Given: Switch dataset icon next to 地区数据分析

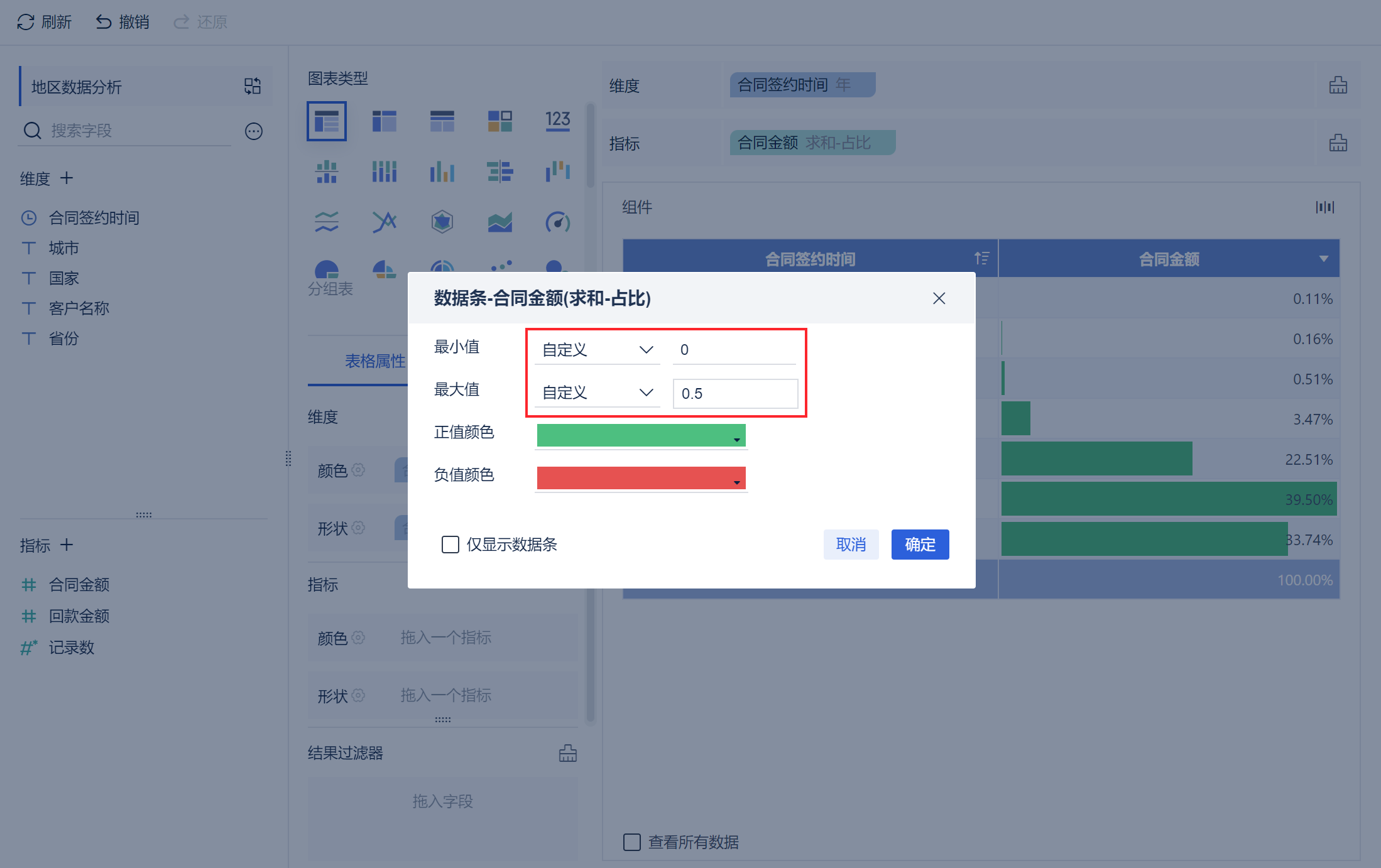Looking at the screenshot, I should (253, 86).
